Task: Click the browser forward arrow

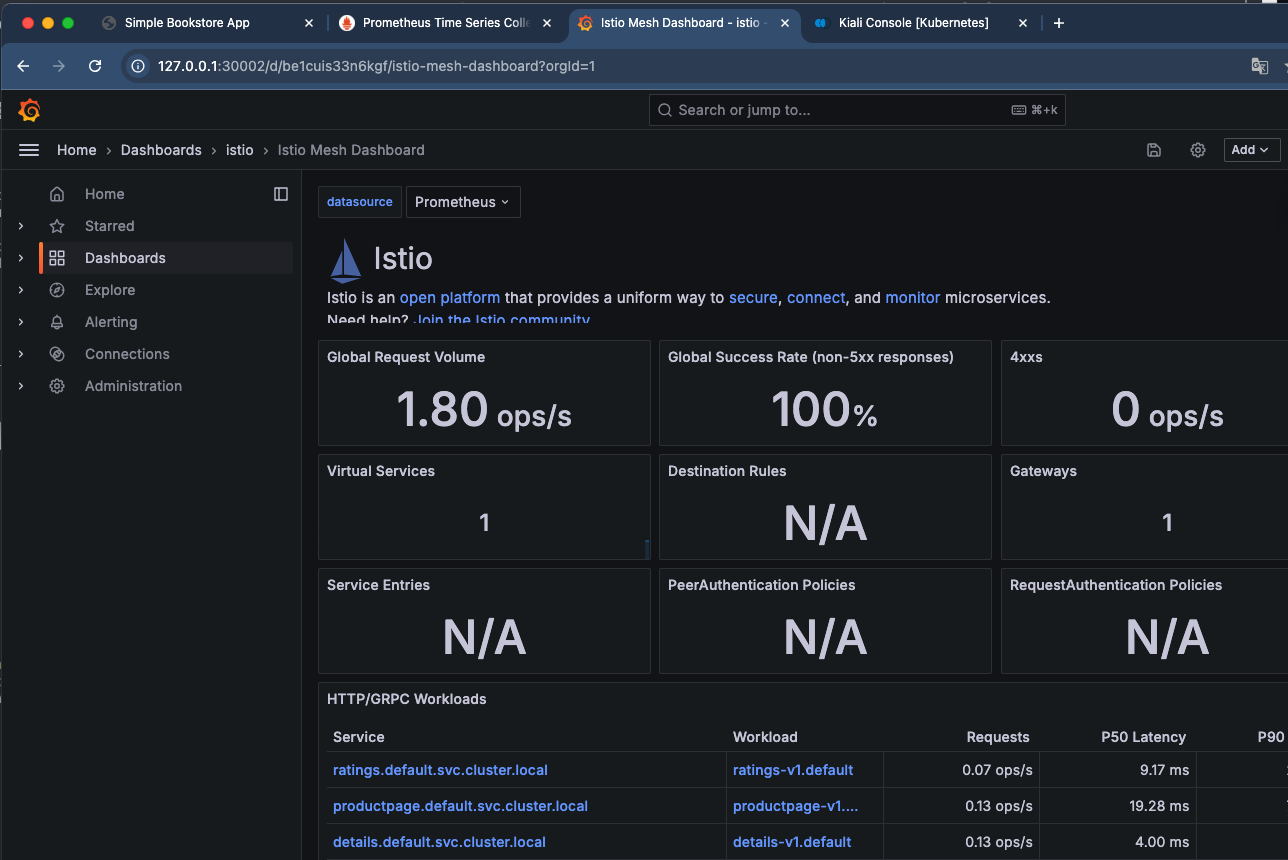Action: point(59,66)
